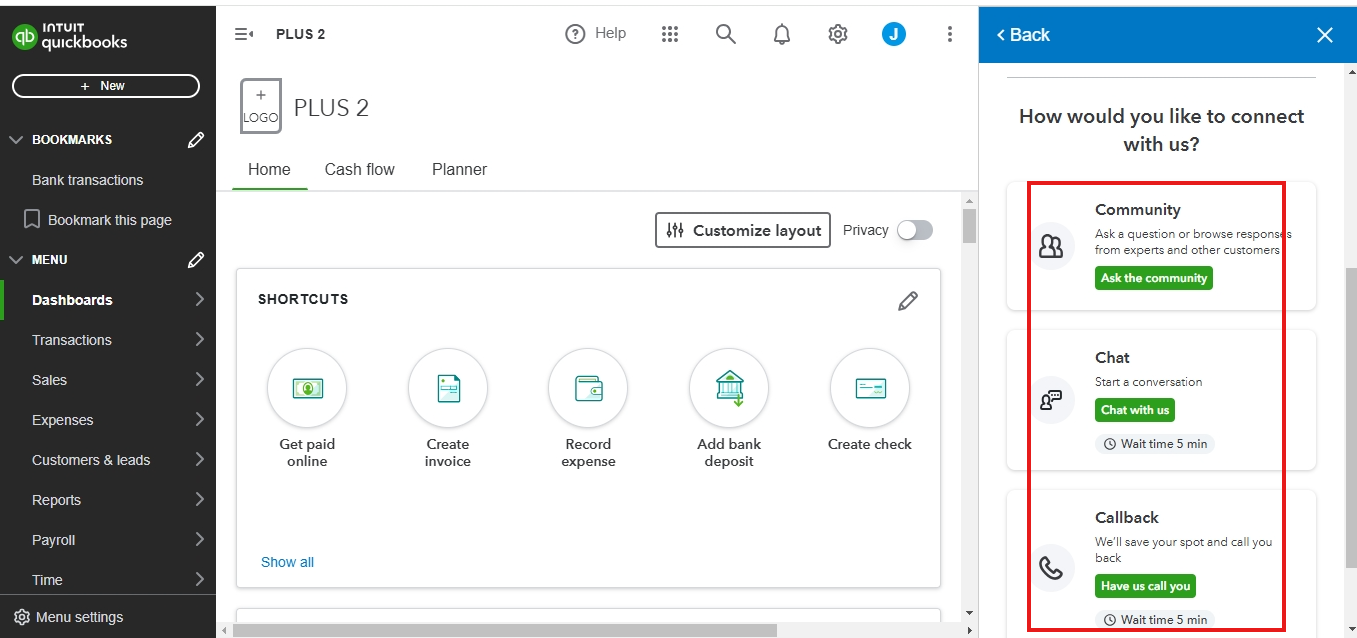Open notifications bell
This screenshot has height=638, width=1357.
click(x=782, y=34)
